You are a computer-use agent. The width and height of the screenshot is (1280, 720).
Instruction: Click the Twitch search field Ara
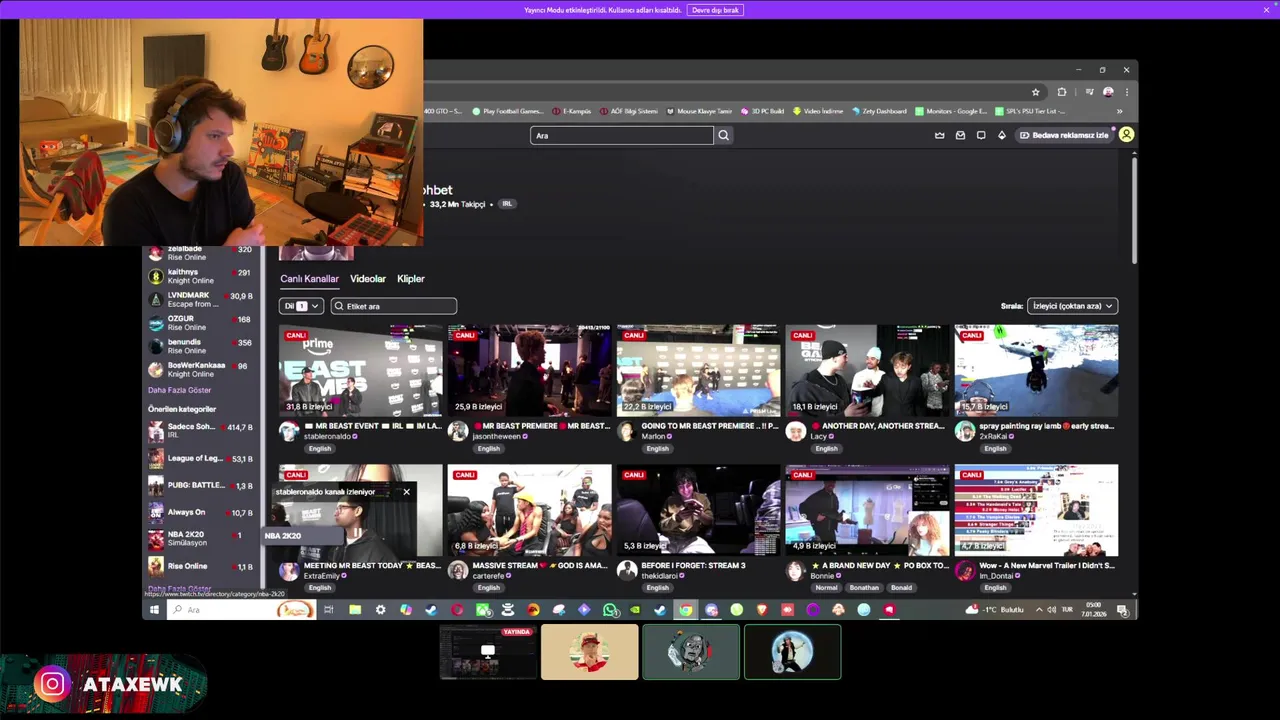(x=622, y=135)
